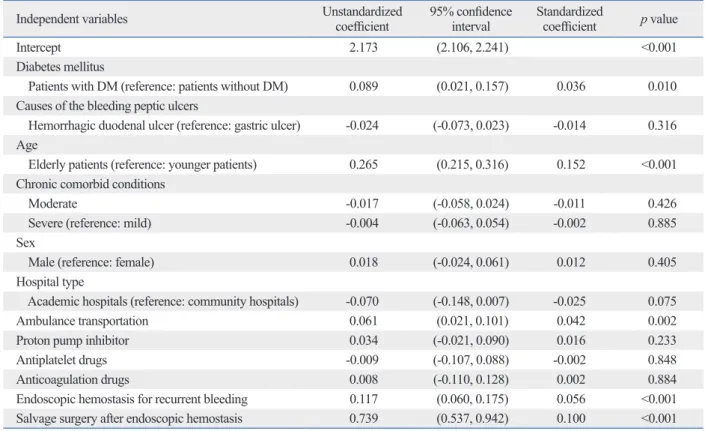Click the 'Unstandardized coefficient' column header
Screen dimensions: 705x431
coord(362,19)
